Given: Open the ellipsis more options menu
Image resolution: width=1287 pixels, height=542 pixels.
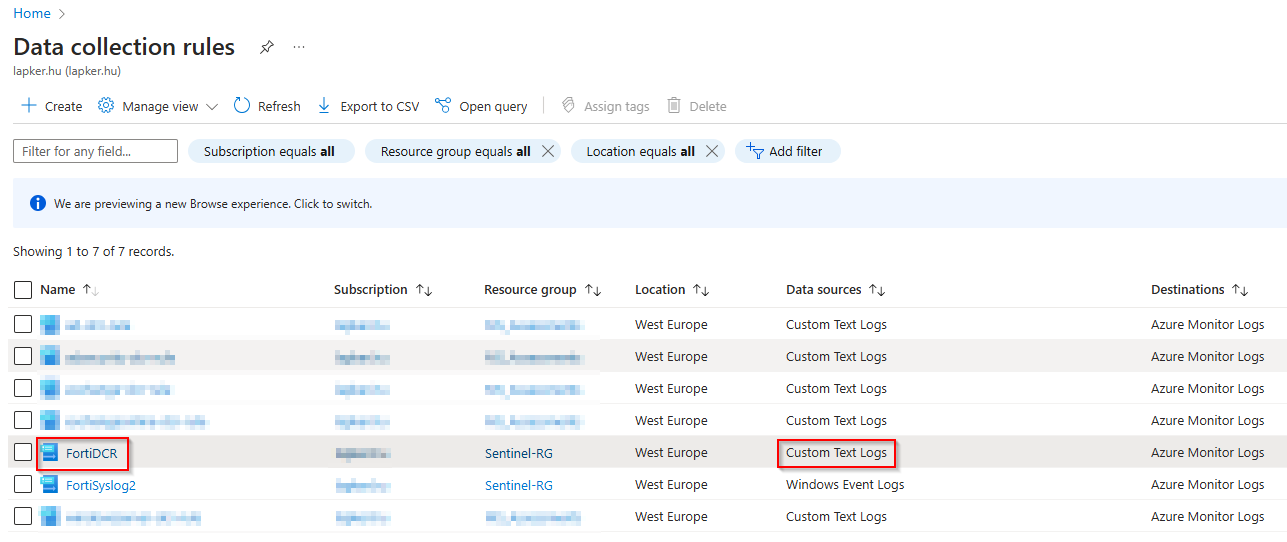Looking at the screenshot, I should click(x=299, y=47).
